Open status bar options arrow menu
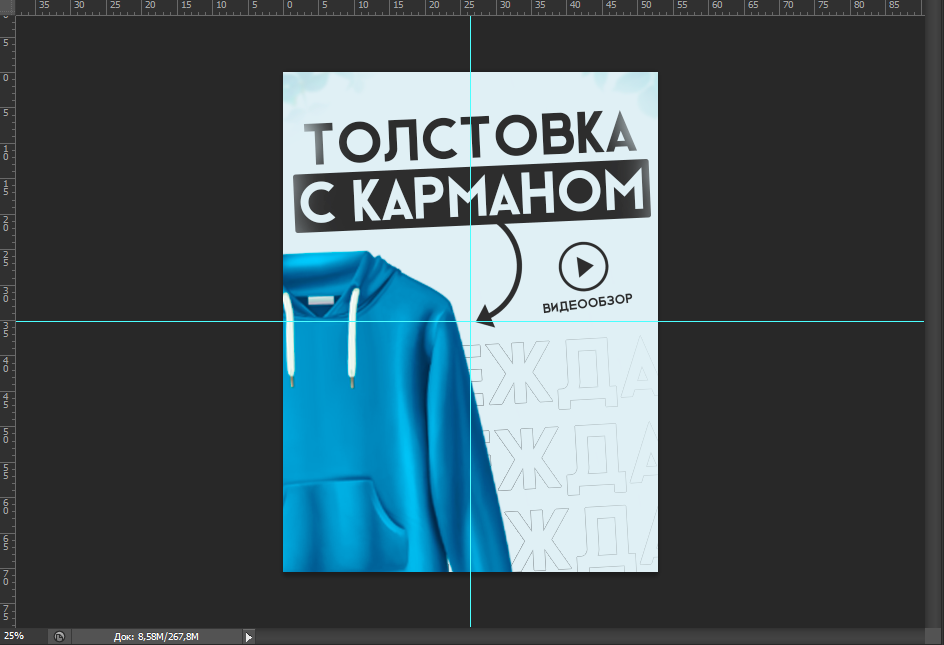 click(x=249, y=637)
